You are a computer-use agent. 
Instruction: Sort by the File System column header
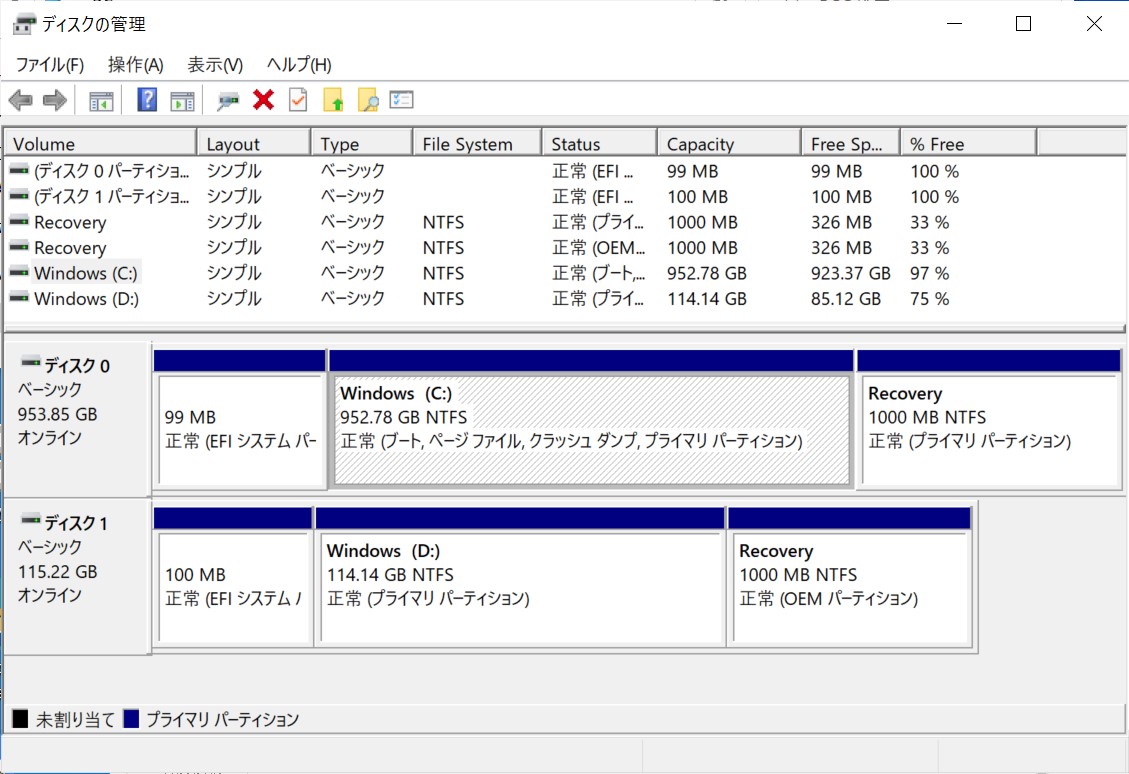pyautogui.click(x=477, y=144)
